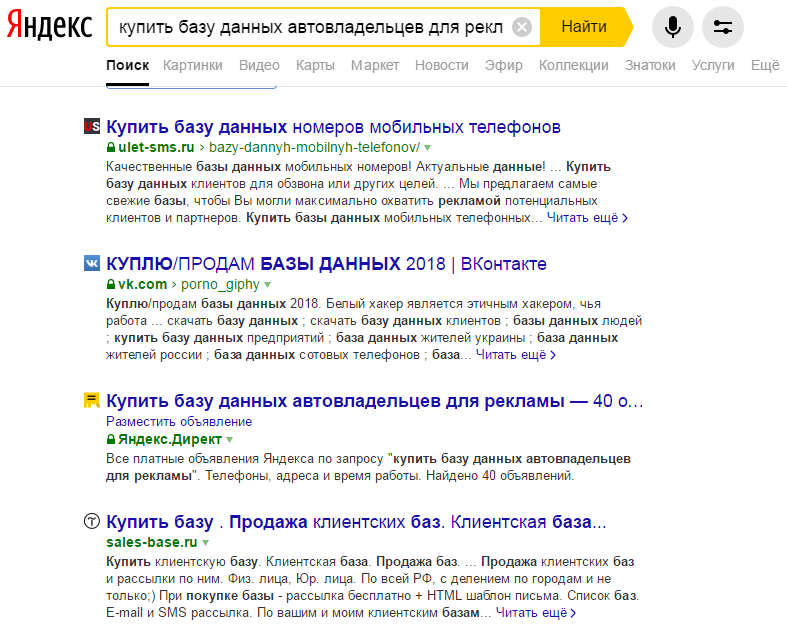Switch to the Видео tab
The image size is (787, 637).
pyautogui.click(x=259, y=65)
